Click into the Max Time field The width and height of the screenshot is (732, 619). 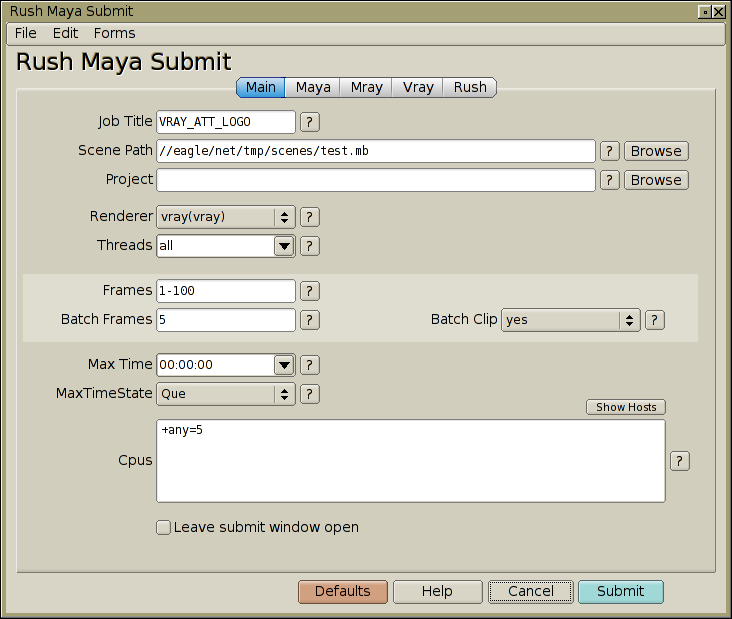point(216,365)
